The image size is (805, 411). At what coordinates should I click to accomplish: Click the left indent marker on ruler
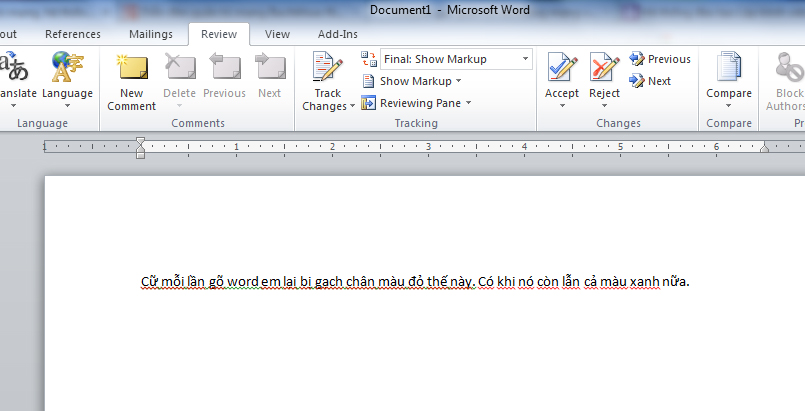(x=140, y=153)
